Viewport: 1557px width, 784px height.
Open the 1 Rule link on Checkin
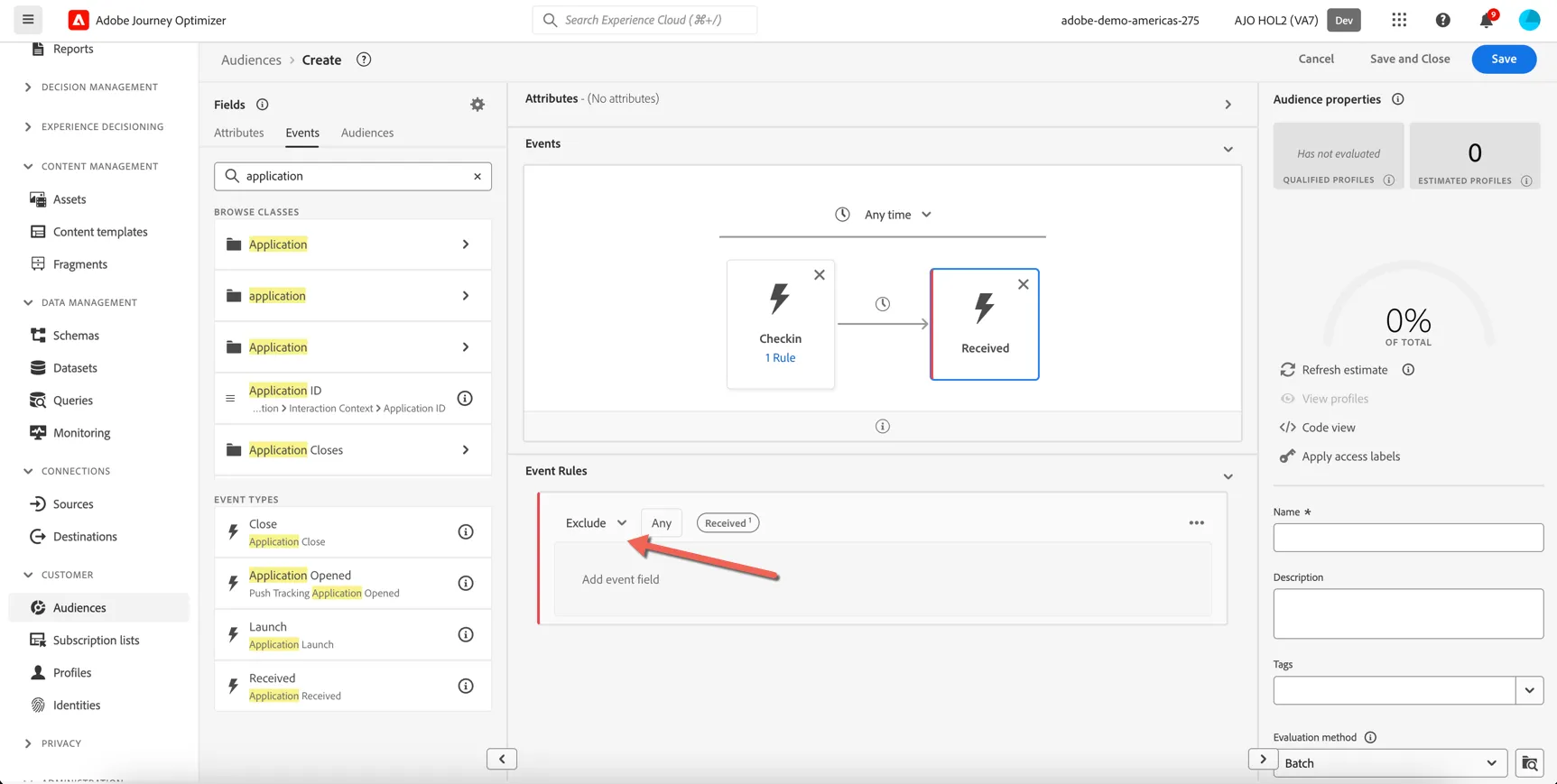[x=780, y=358]
